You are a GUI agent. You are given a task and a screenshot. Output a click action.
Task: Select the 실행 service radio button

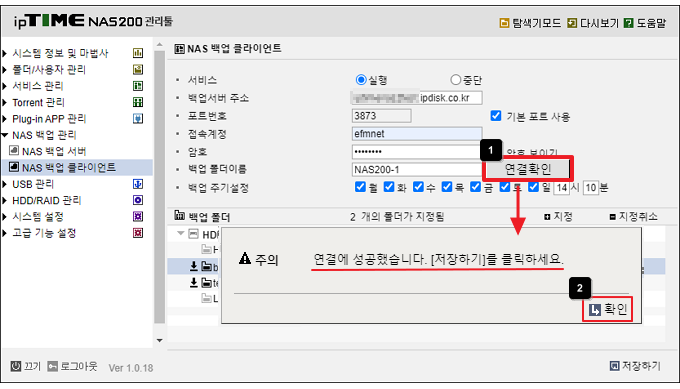coord(361,79)
